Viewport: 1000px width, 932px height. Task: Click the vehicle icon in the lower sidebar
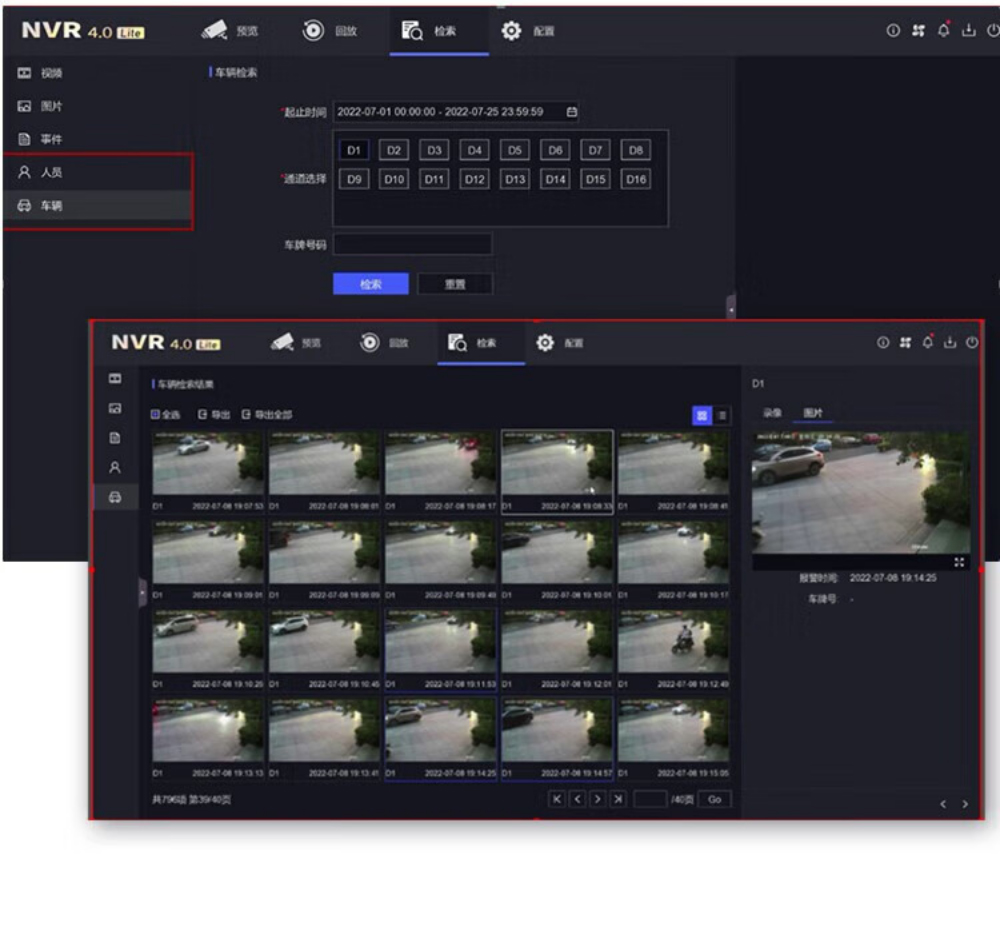click(115, 497)
